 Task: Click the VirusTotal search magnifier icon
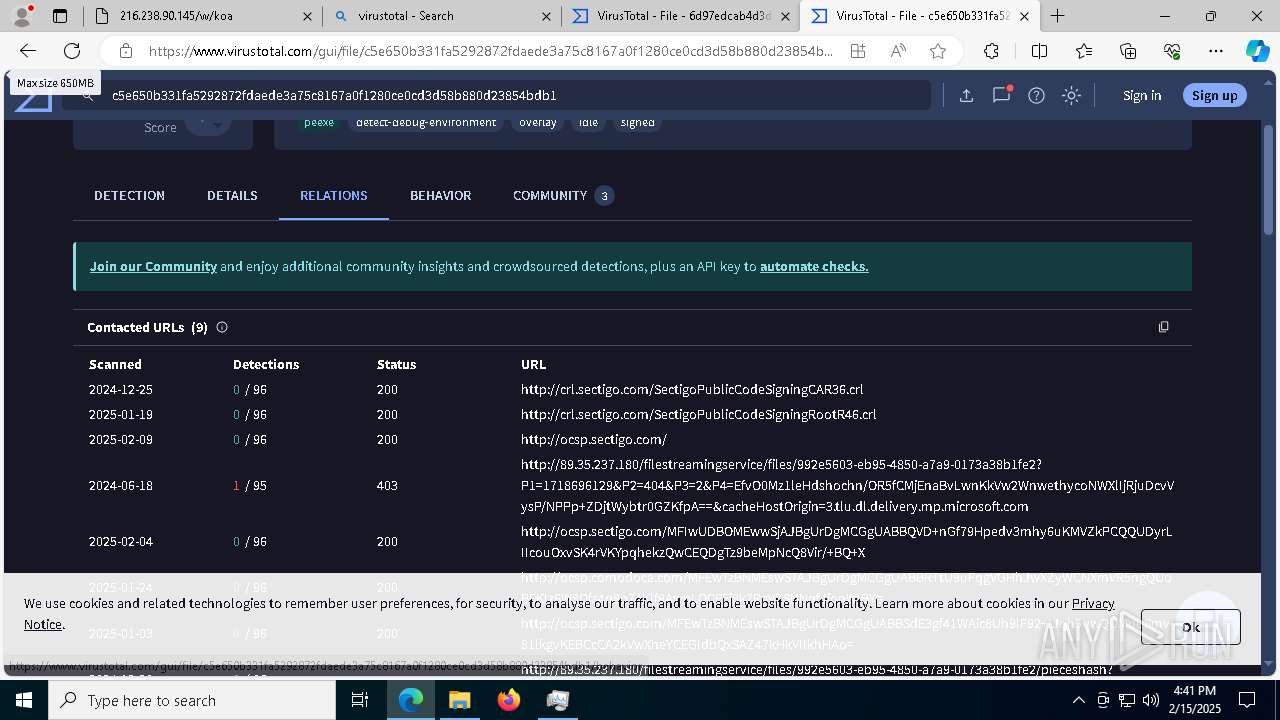pos(88,95)
